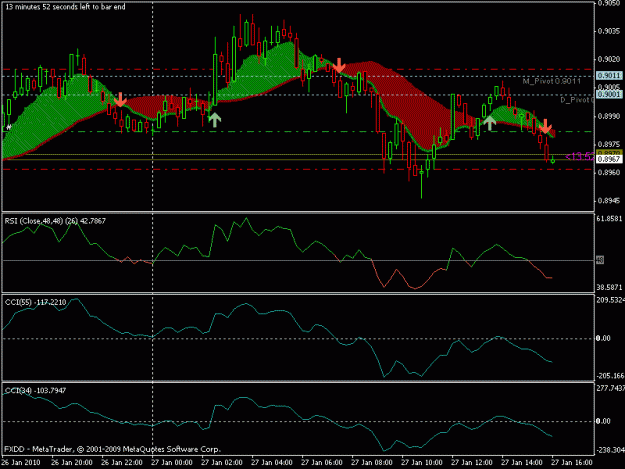Click the 26 Jan 20:00 time label
The width and height of the screenshot is (625, 469).
point(72,463)
